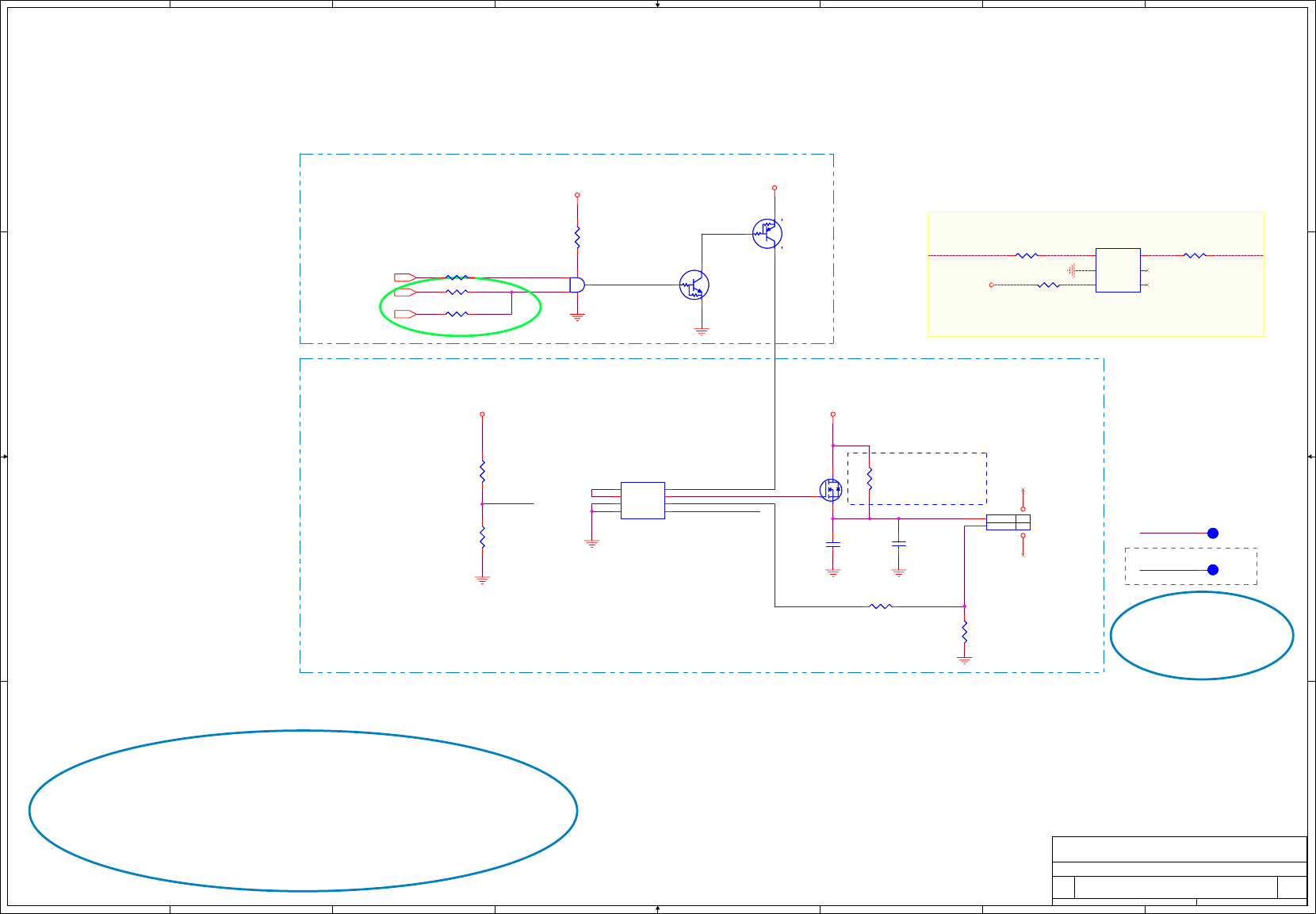Click the red terminal circle in the yellow area
The height and width of the screenshot is (914, 1316).
[x=991, y=285]
